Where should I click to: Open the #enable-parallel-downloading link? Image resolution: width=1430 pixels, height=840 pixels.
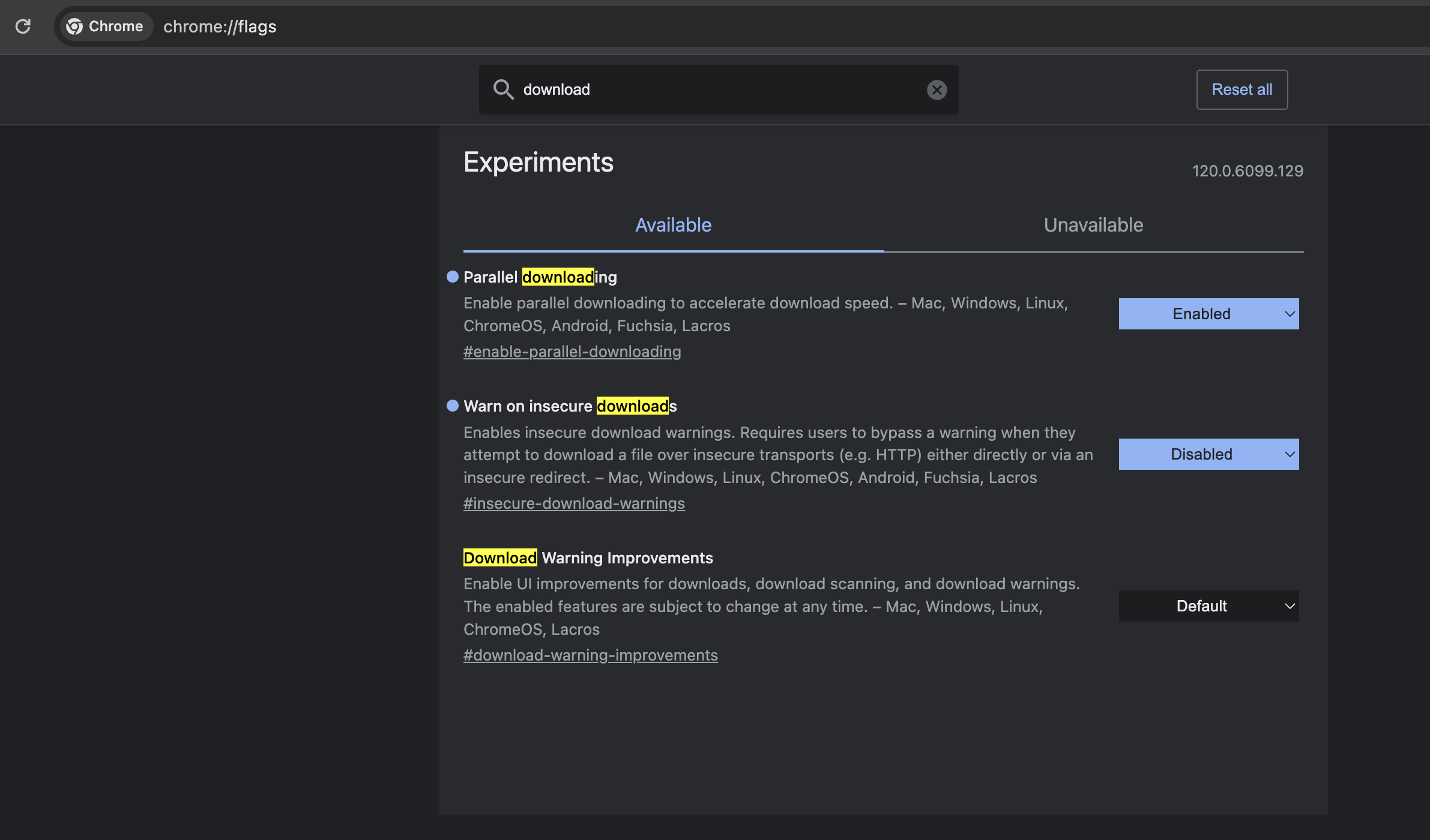572,352
